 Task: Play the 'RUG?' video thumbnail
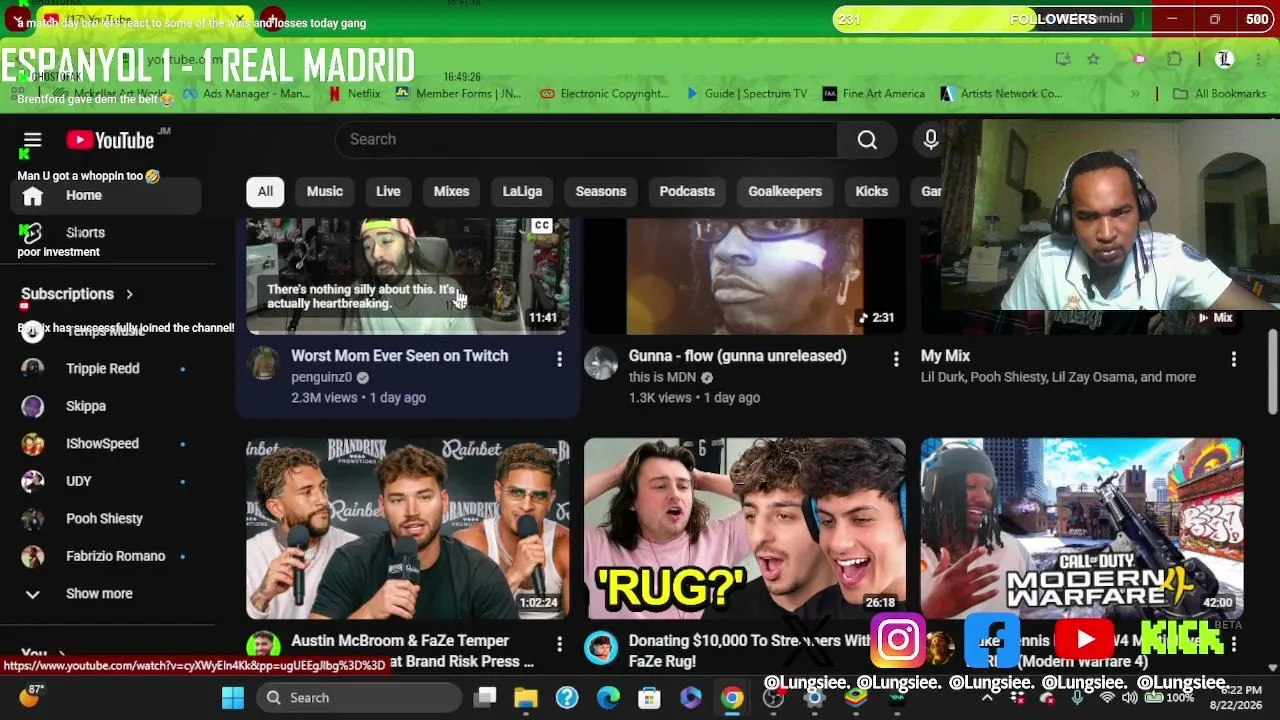click(x=745, y=529)
